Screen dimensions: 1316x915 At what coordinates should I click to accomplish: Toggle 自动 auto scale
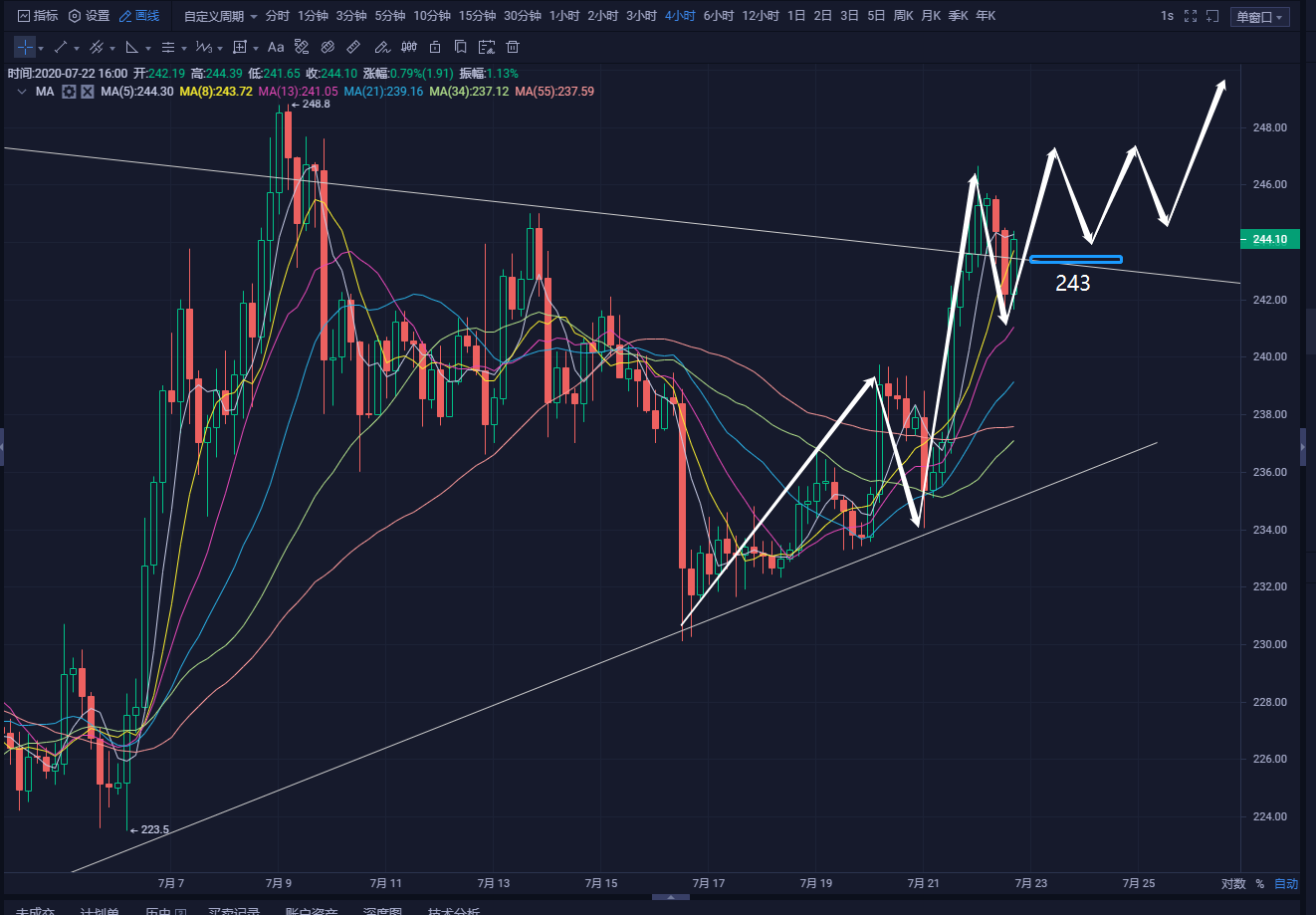pyautogui.click(x=1286, y=883)
